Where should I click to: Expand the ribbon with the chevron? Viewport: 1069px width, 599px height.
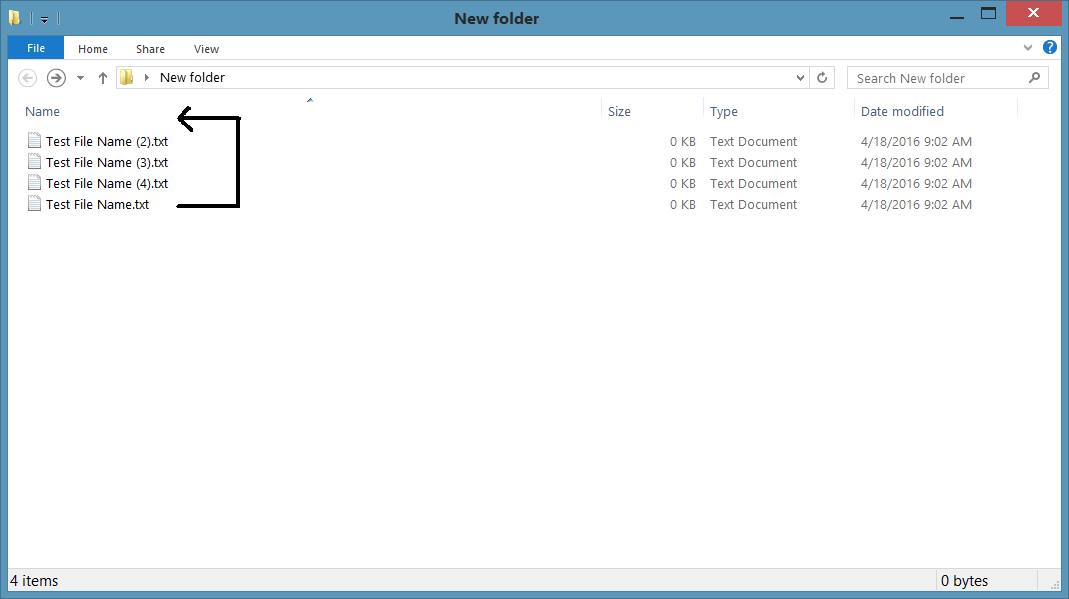coord(1028,47)
